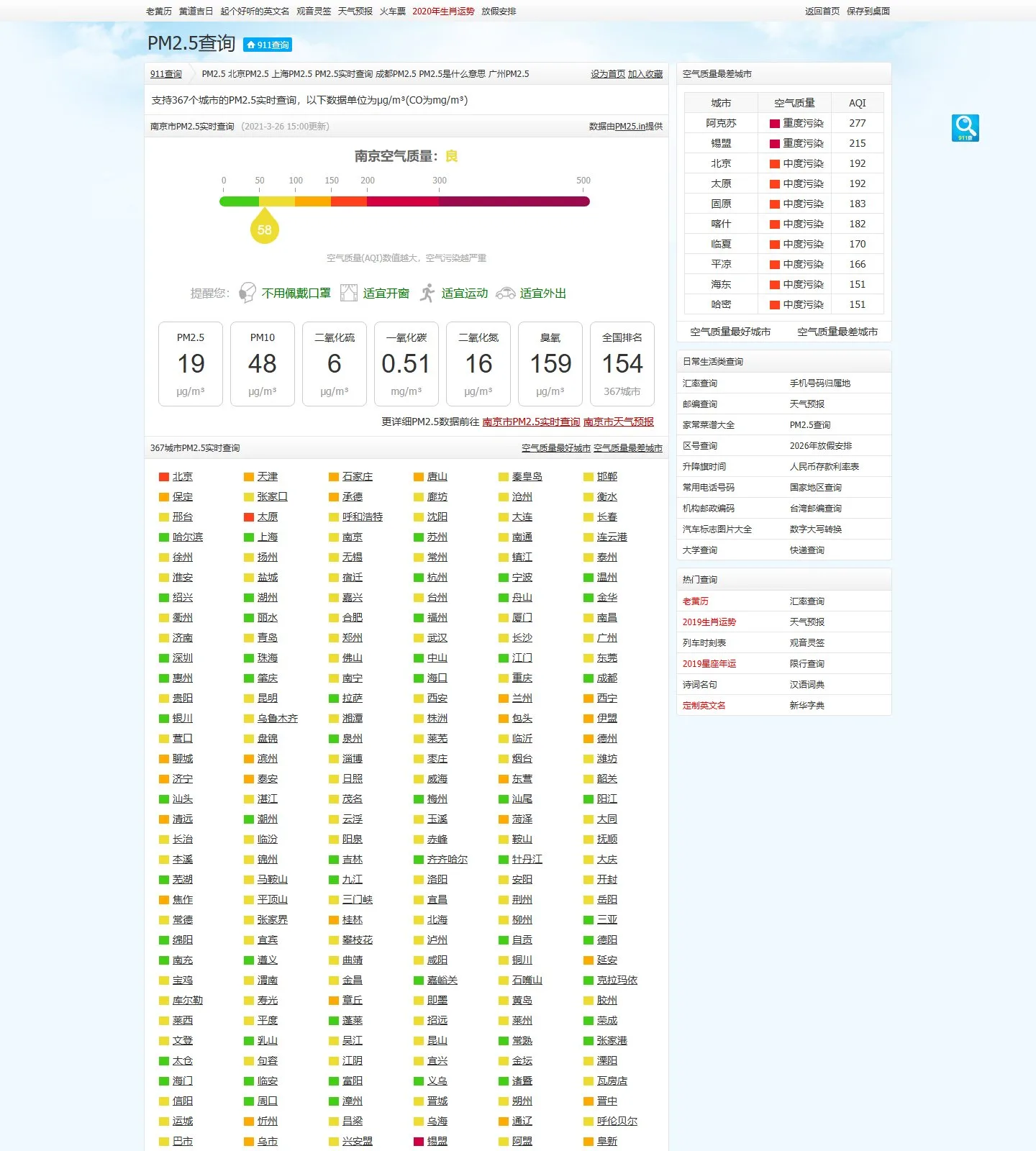Viewport: 1036px width, 1151px height.
Task: Select 成都 in the city list
Action: (607, 678)
